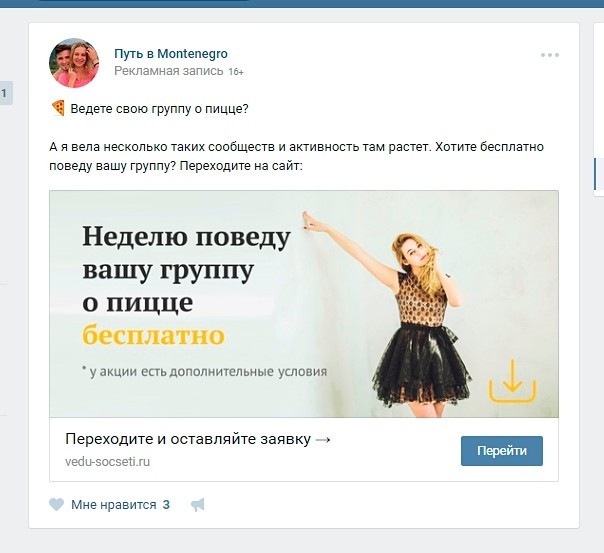This screenshot has width=604, height=553.
Task: Click the Переходите и оставляйте заявку title
Action: (198, 439)
